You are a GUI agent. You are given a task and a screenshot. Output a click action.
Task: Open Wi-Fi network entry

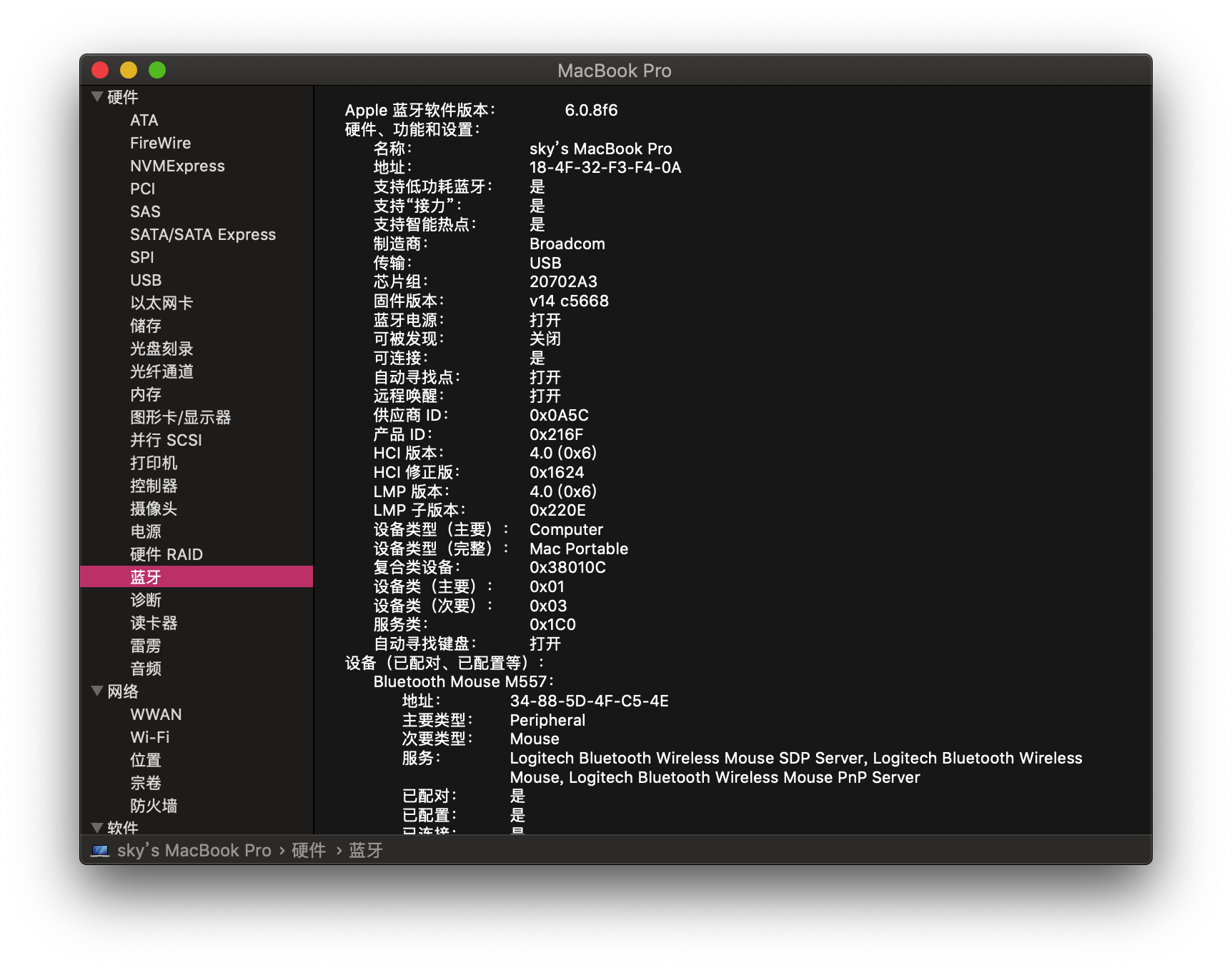(x=150, y=737)
